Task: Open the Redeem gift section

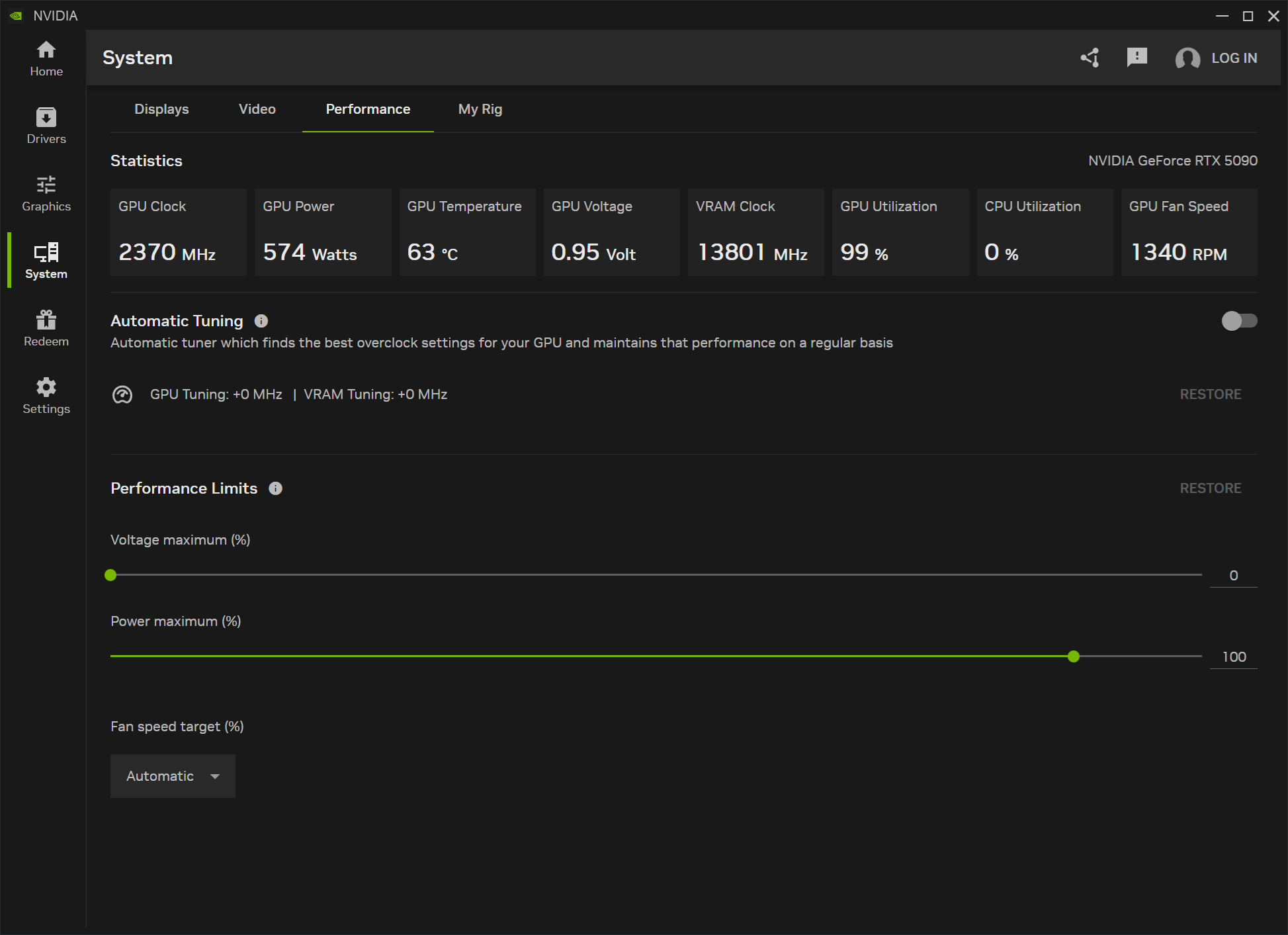Action: click(46, 328)
